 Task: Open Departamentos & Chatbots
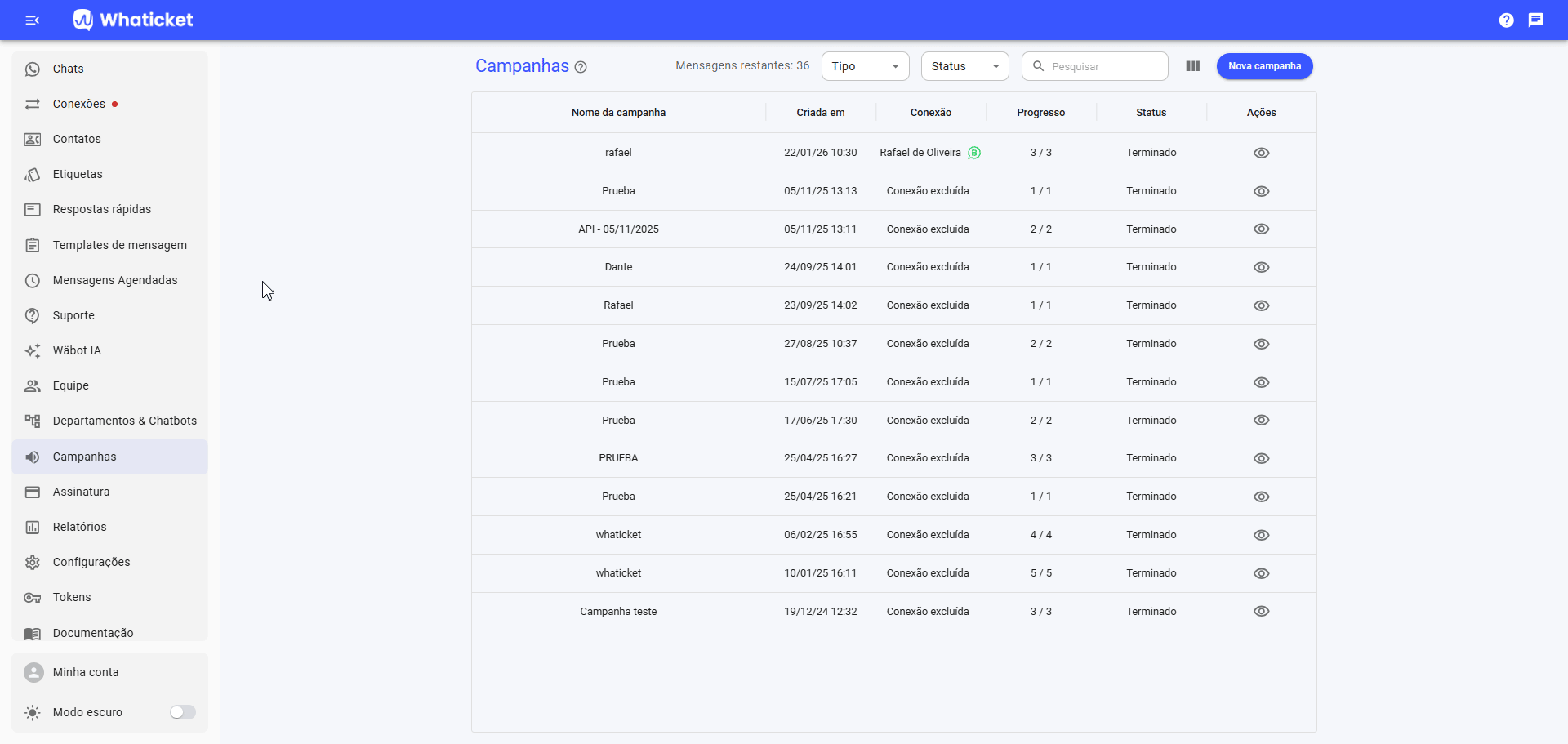point(109,421)
